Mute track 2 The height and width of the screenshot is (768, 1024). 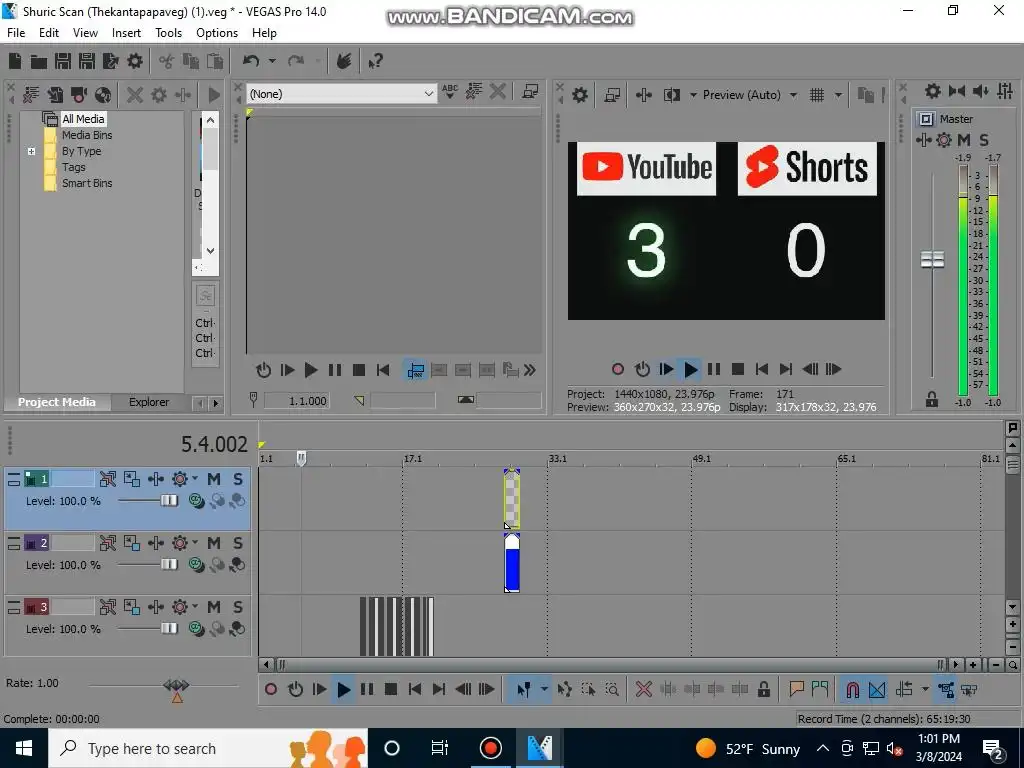tap(214, 543)
